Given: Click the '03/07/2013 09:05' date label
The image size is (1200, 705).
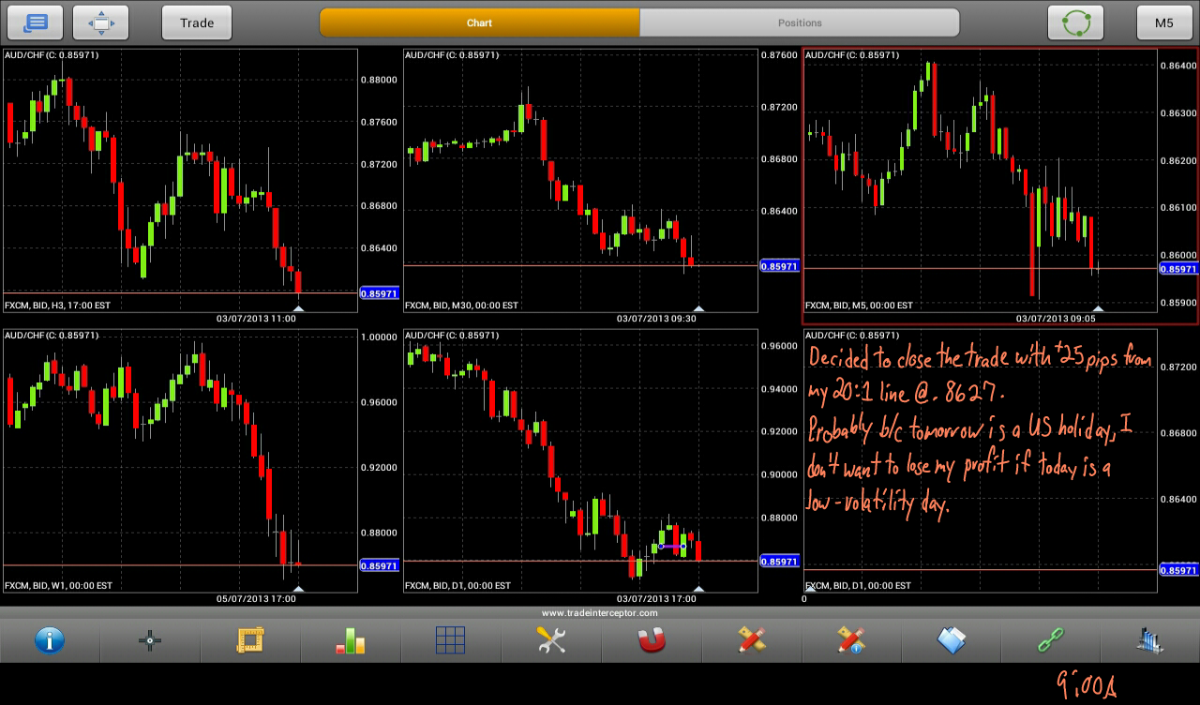Looking at the screenshot, I should coord(1056,319).
